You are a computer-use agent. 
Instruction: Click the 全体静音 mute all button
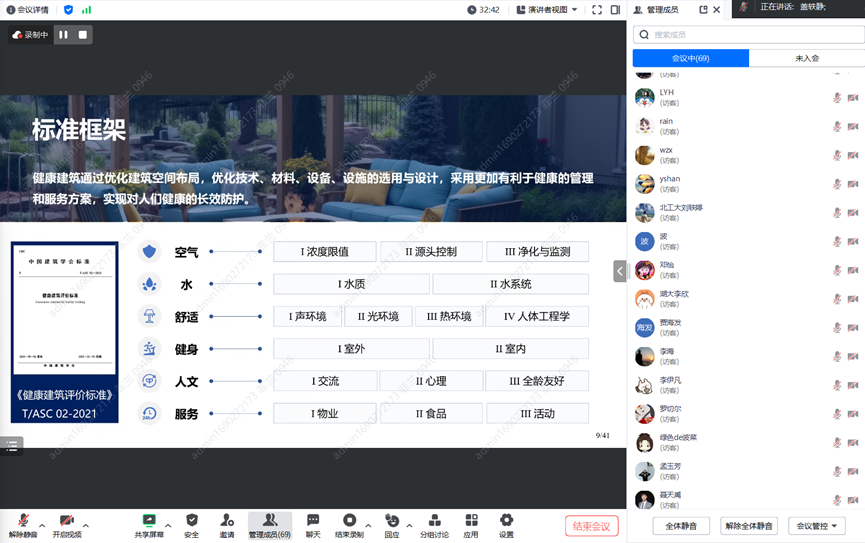(x=681, y=526)
